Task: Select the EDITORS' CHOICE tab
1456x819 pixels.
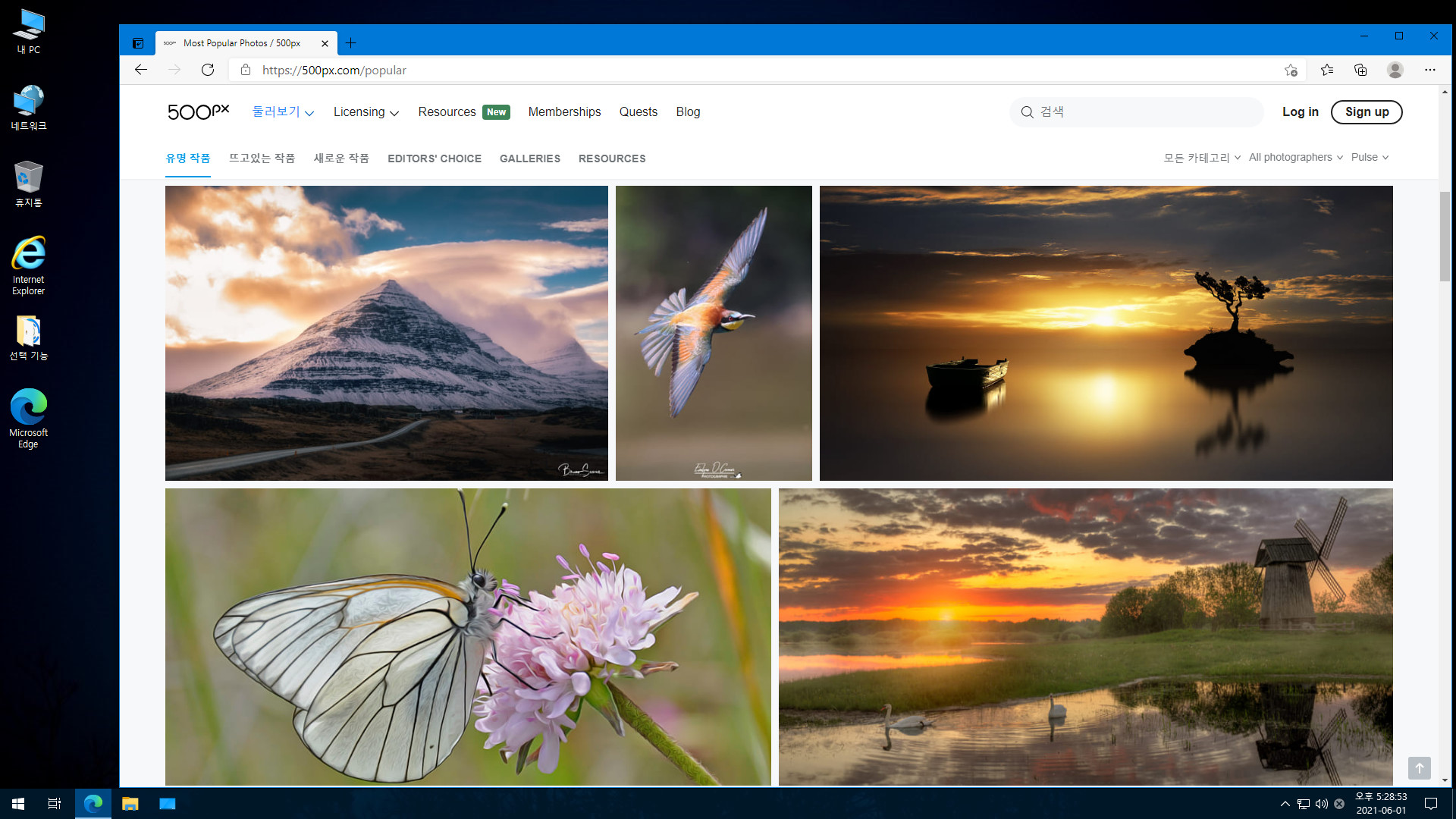Action: [434, 158]
